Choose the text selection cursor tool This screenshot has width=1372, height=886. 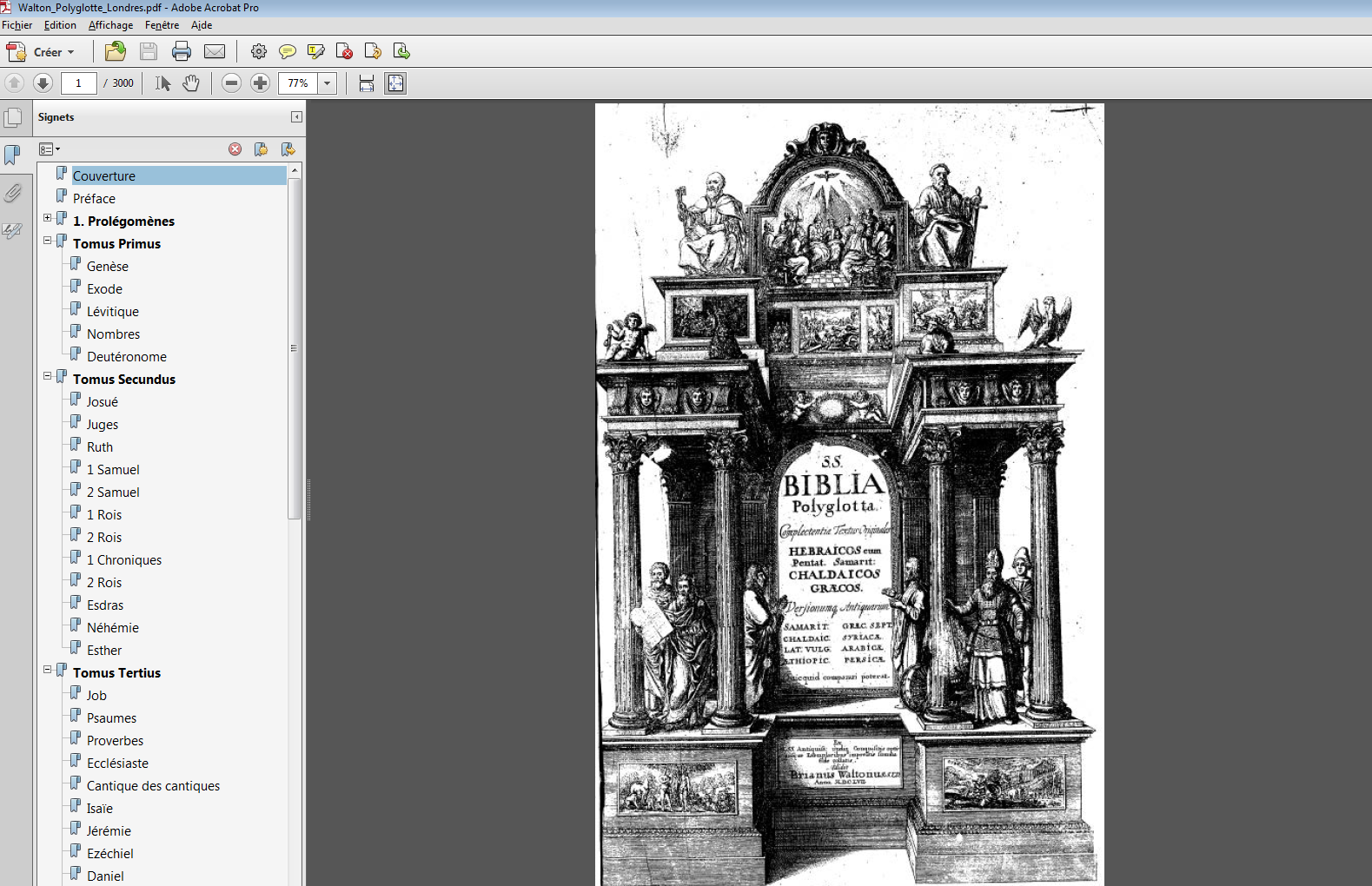162,83
